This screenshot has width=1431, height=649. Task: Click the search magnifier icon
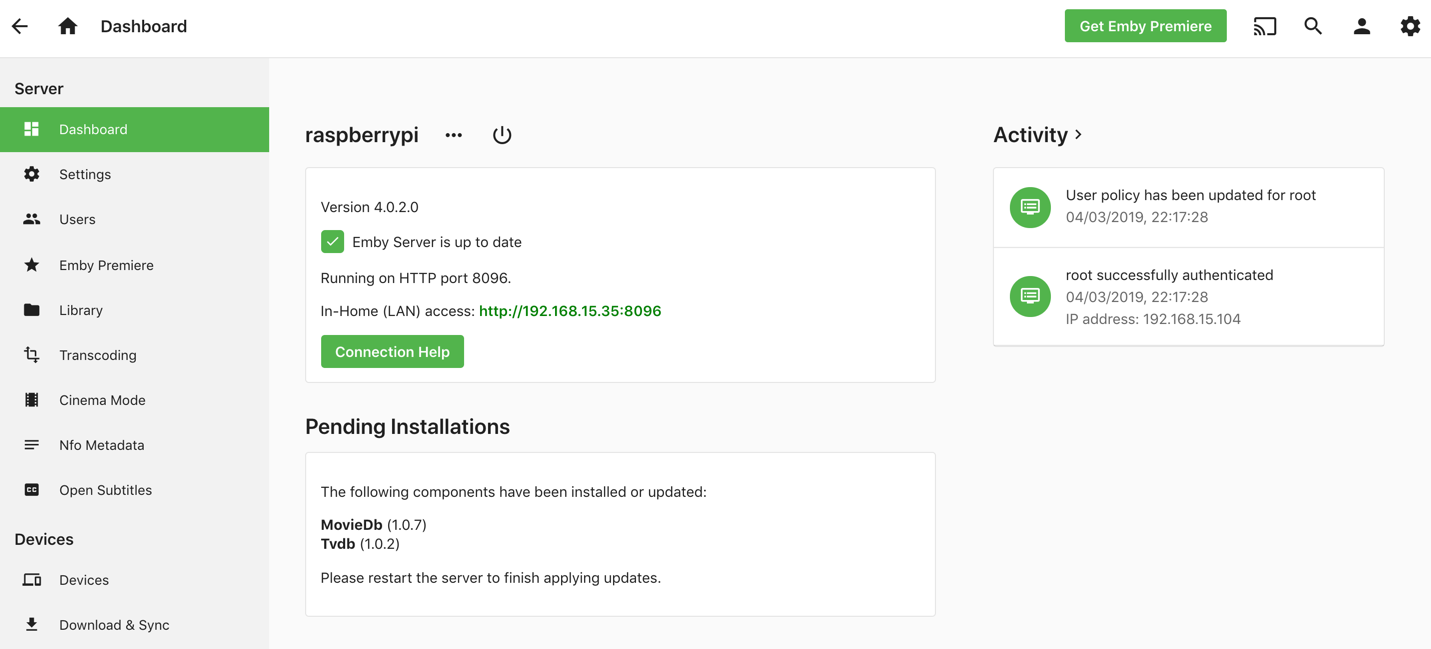click(x=1313, y=27)
